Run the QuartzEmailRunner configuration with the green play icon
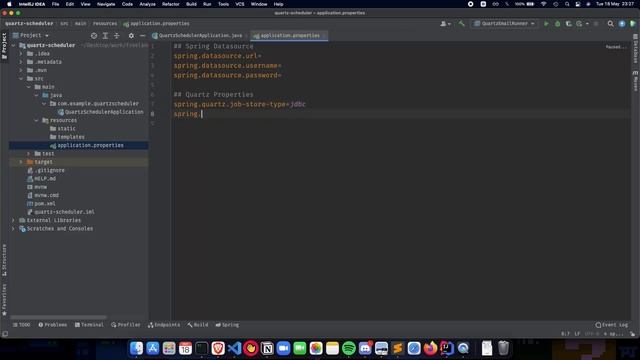Viewport: 640px width, 360px height. [x=546, y=24]
